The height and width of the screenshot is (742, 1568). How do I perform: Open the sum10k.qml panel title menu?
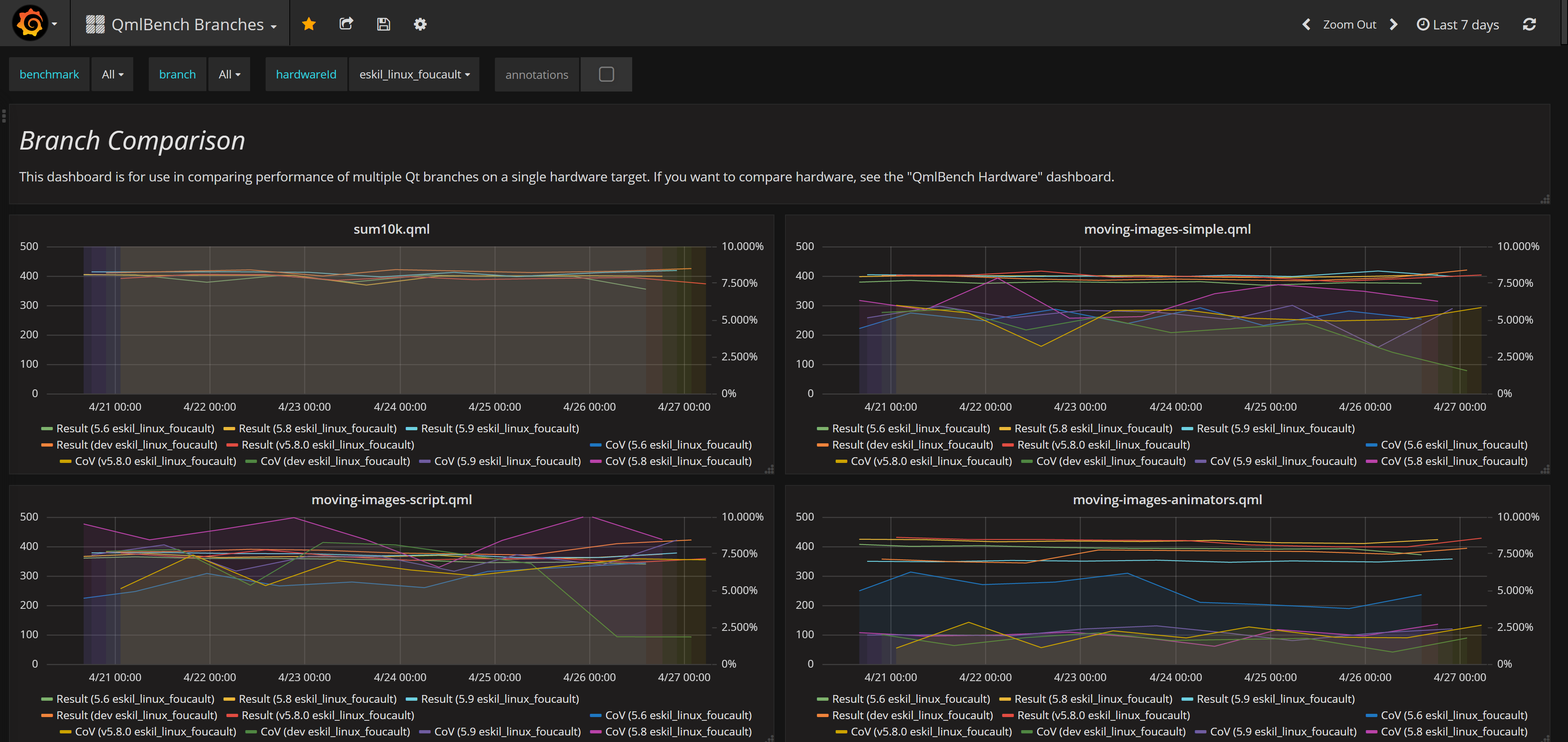point(391,229)
